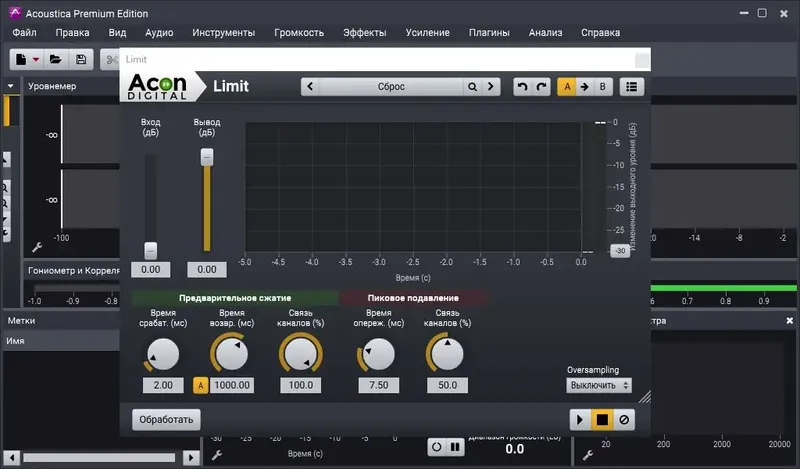This screenshot has height=469, width=800.
Task: Close the spectrum panel with X
Action: click(789, 320)
